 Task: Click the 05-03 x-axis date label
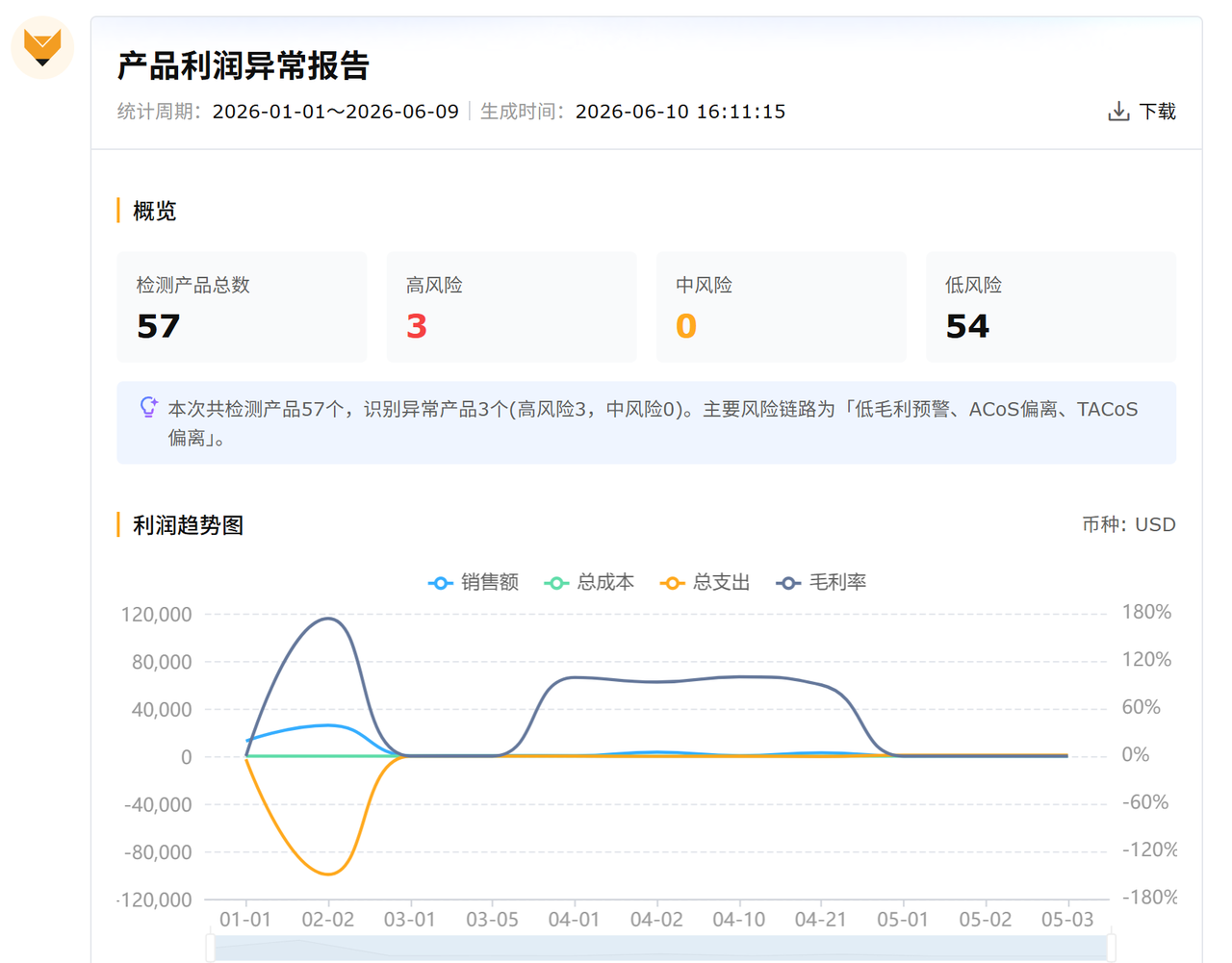tap(1067, 919)
